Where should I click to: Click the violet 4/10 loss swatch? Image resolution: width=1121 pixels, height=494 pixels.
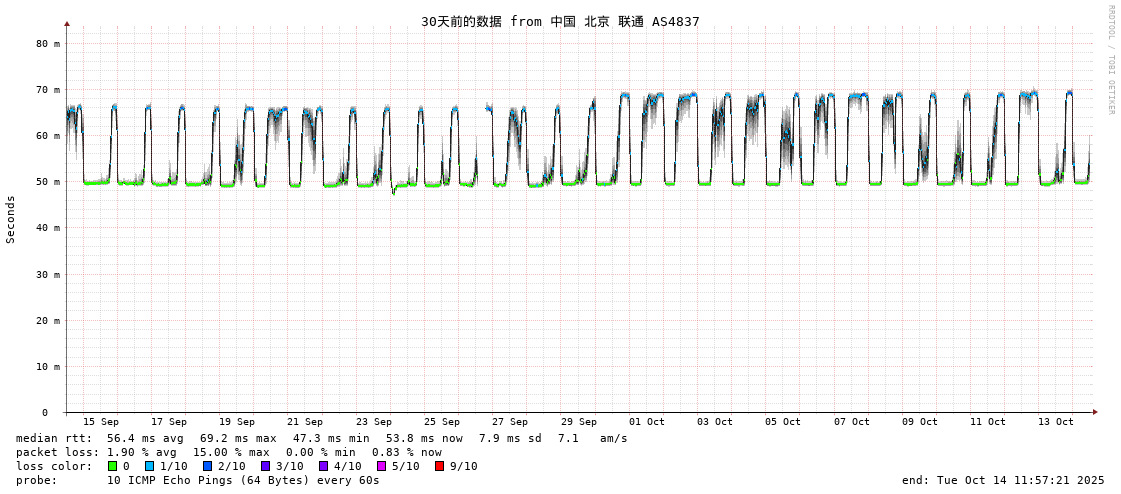[323, 466]
